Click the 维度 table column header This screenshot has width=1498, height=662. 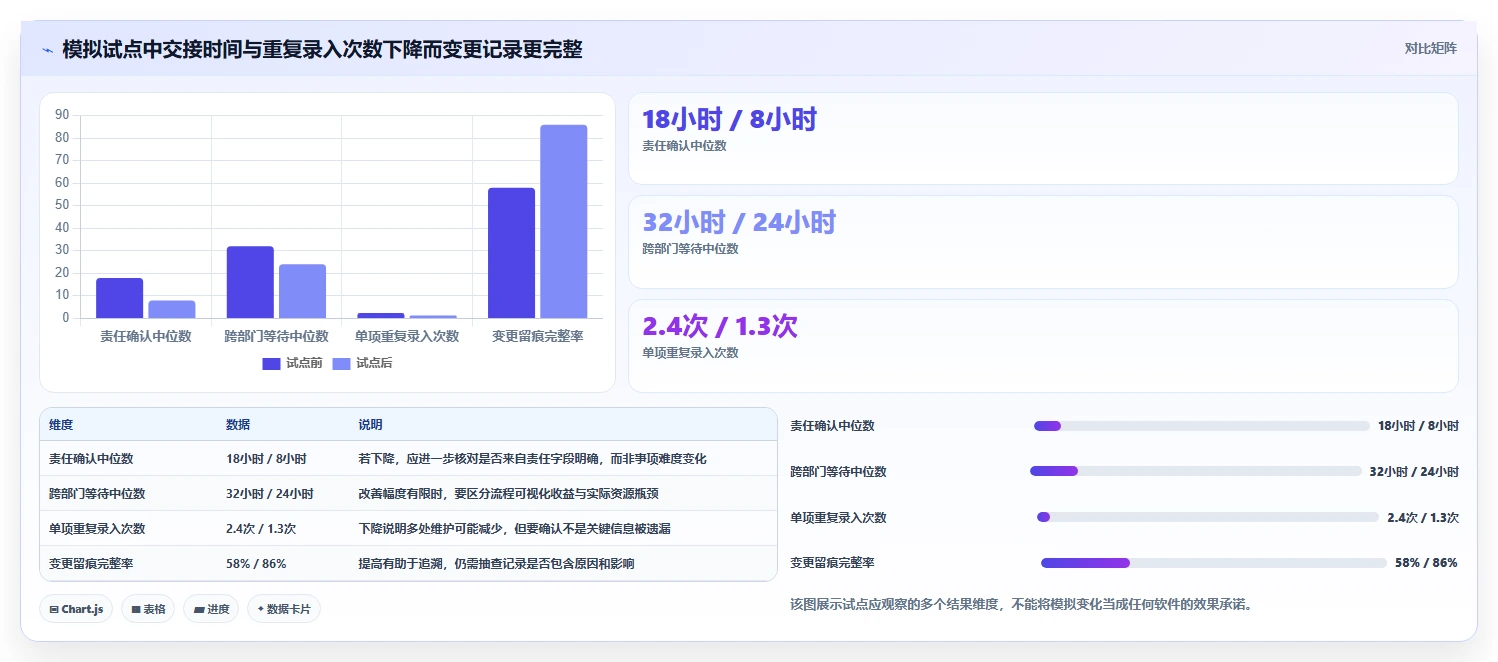[61, 425]
